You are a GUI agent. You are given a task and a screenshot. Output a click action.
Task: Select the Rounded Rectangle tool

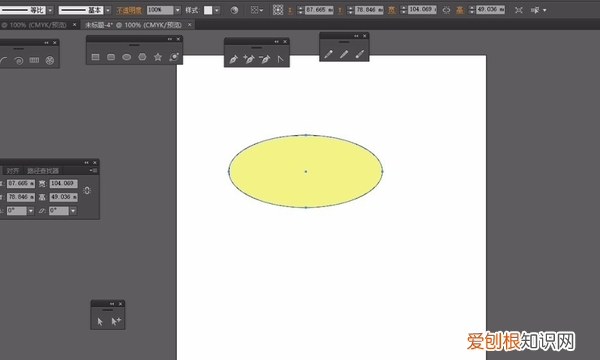(111, 57)
